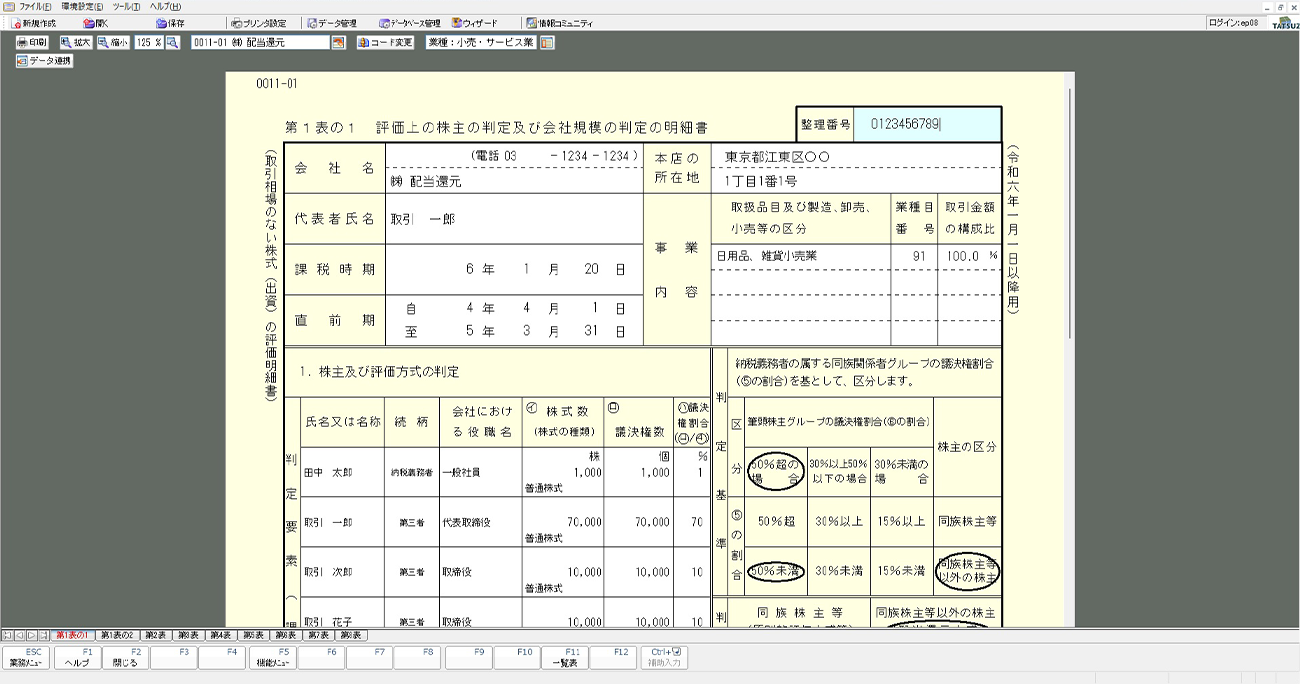Open a file with the 開く icon
Viewport: 1300px width, 684px height.
(97, 23)
